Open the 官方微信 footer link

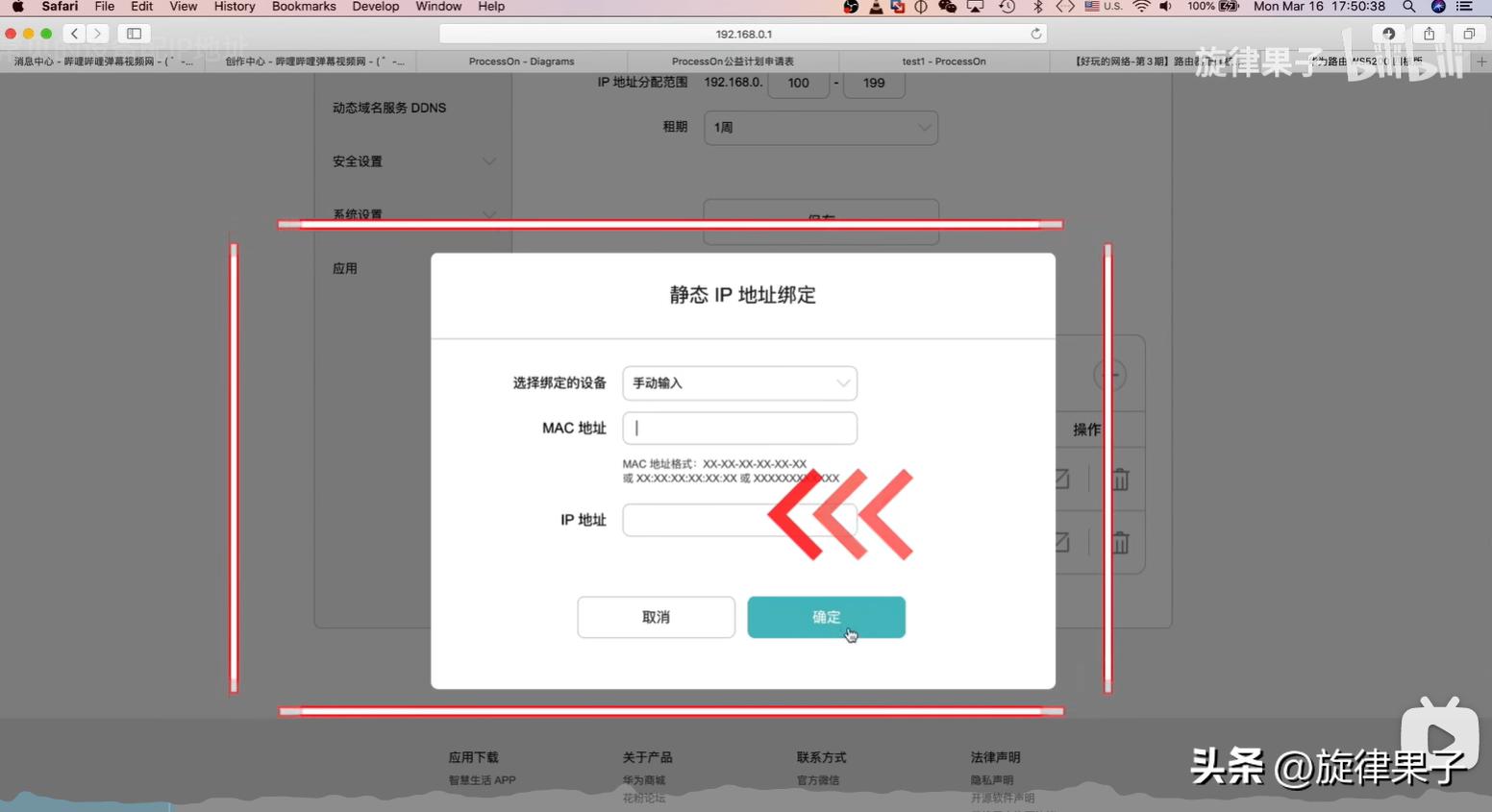click(818, 780)
